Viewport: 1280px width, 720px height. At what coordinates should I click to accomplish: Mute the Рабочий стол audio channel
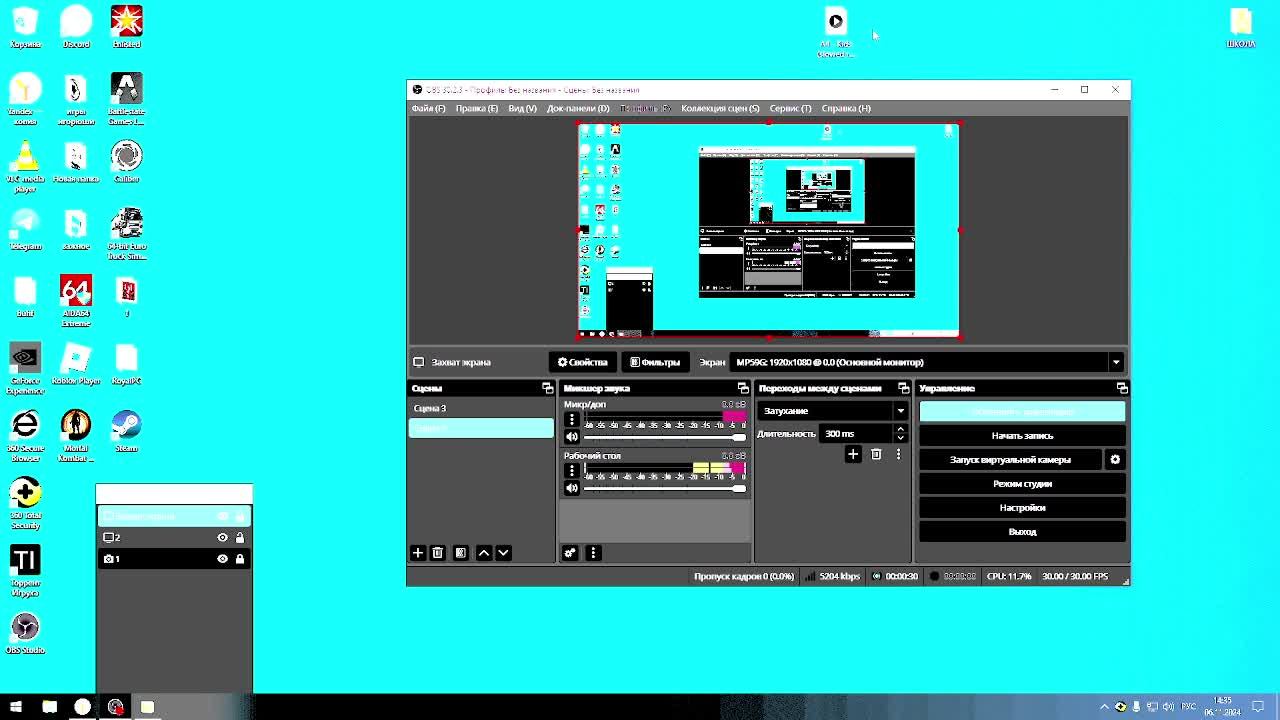click(x=572, y=488)
